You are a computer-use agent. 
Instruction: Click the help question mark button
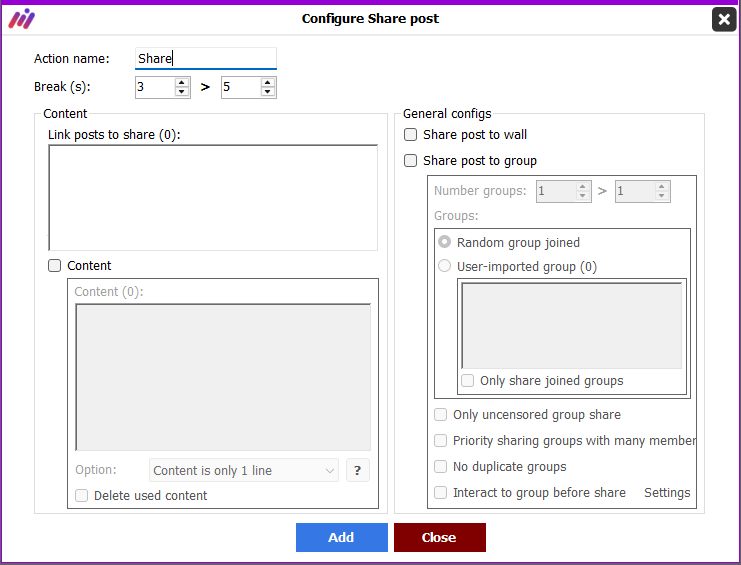358,470
